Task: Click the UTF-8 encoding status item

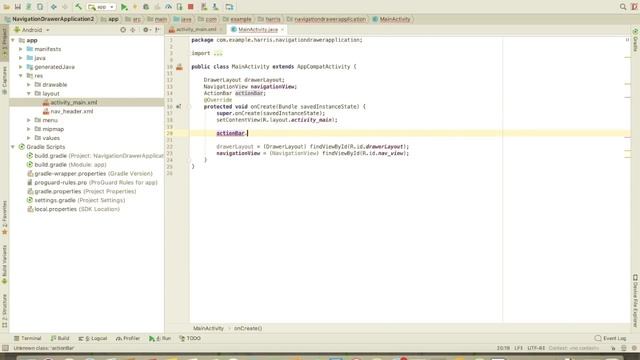Action: pyautogui.click(x=536, y=348)
